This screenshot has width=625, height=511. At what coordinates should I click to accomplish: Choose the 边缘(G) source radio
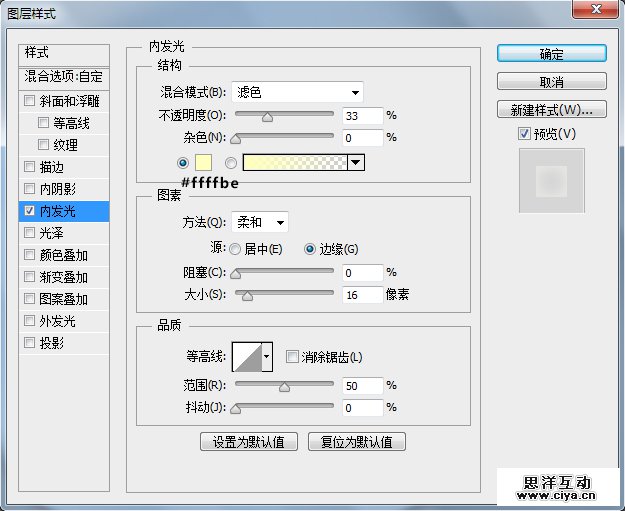coord(310,249)
